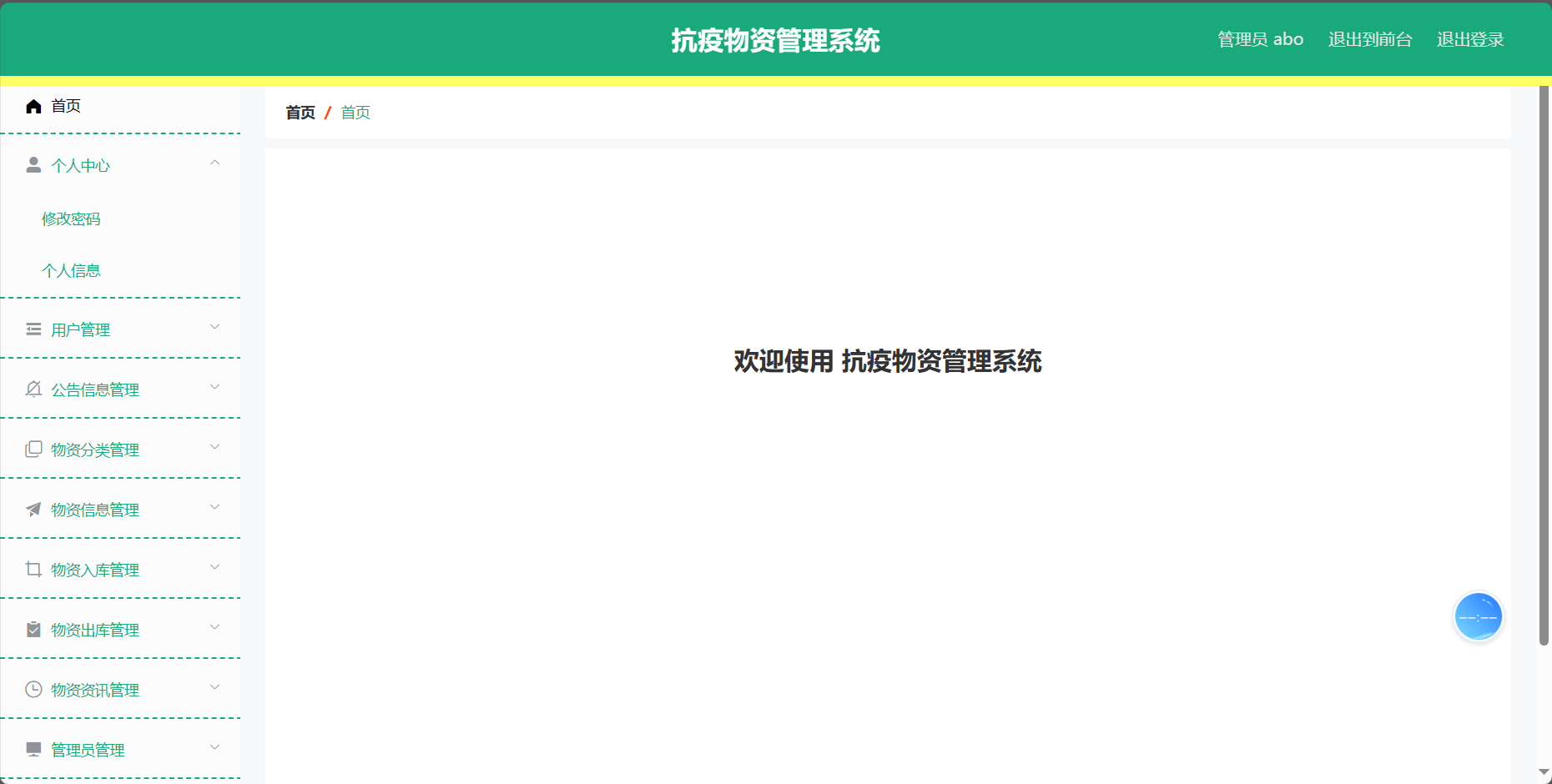Click the scrollbar down arrow at the bottom right

pyautogui.click(x=1544, y=772)
